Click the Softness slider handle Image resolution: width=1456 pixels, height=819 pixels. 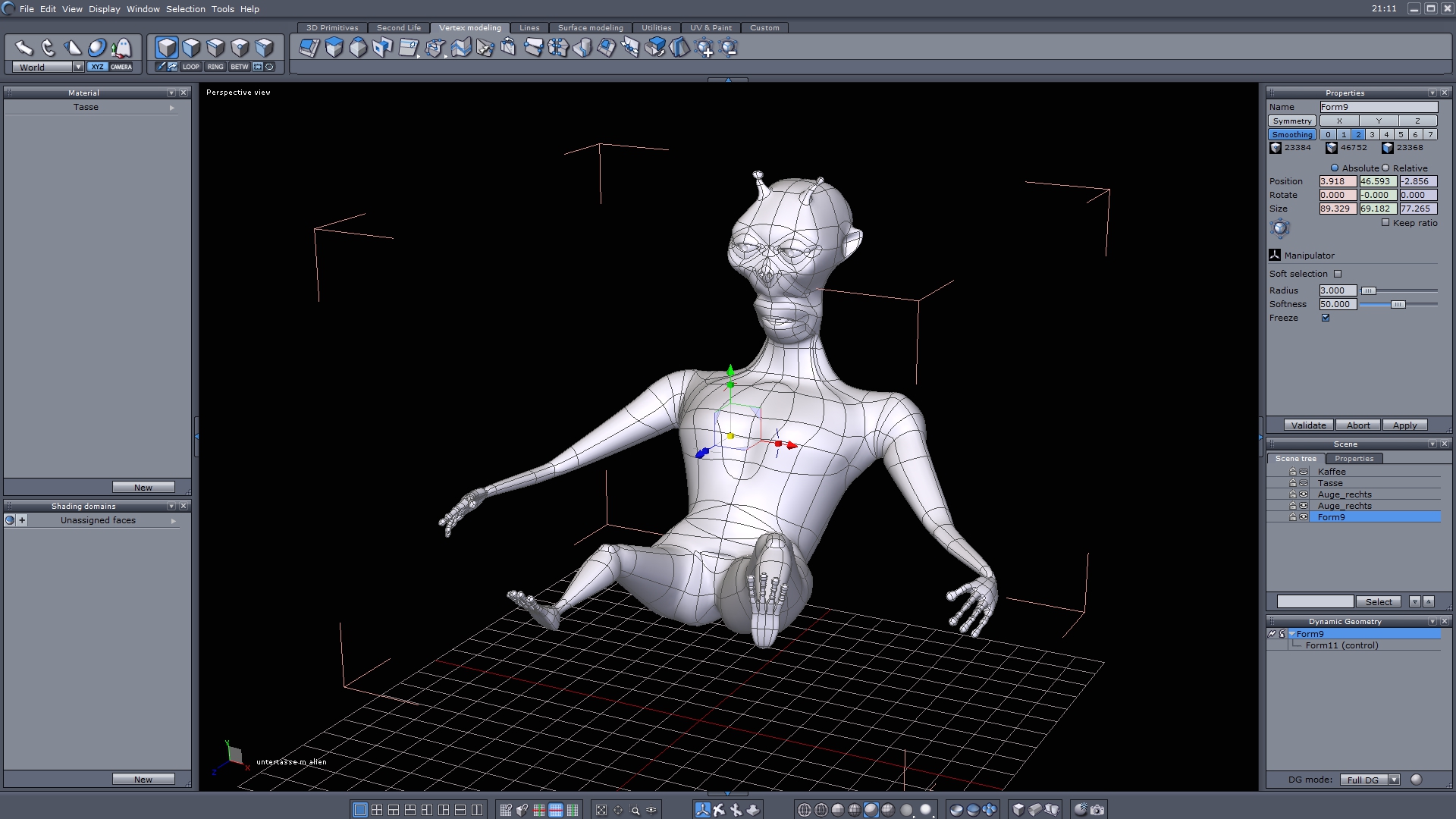tap(1398, 304)
